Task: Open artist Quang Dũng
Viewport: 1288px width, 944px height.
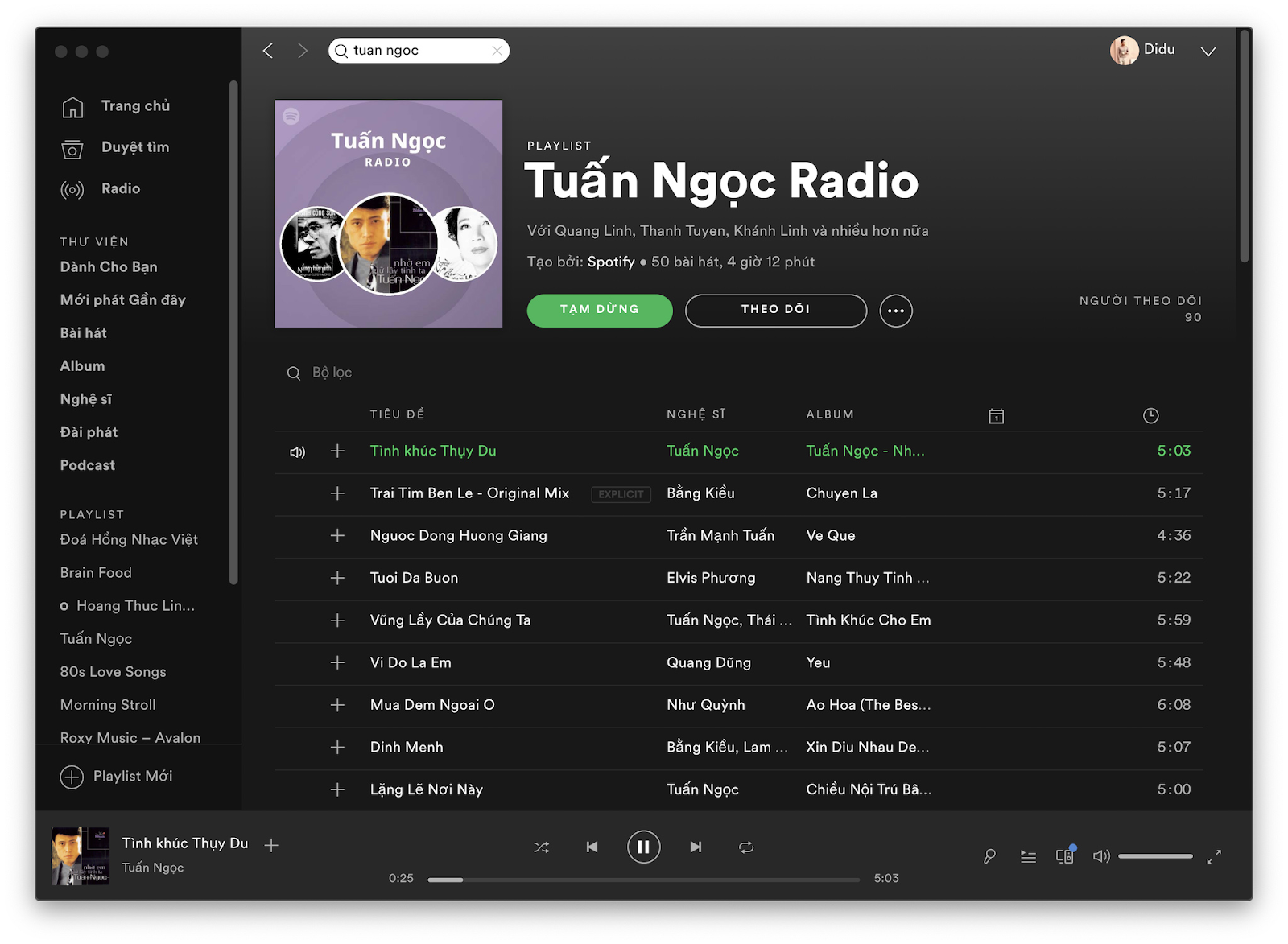Action: (x=708, y=662)
